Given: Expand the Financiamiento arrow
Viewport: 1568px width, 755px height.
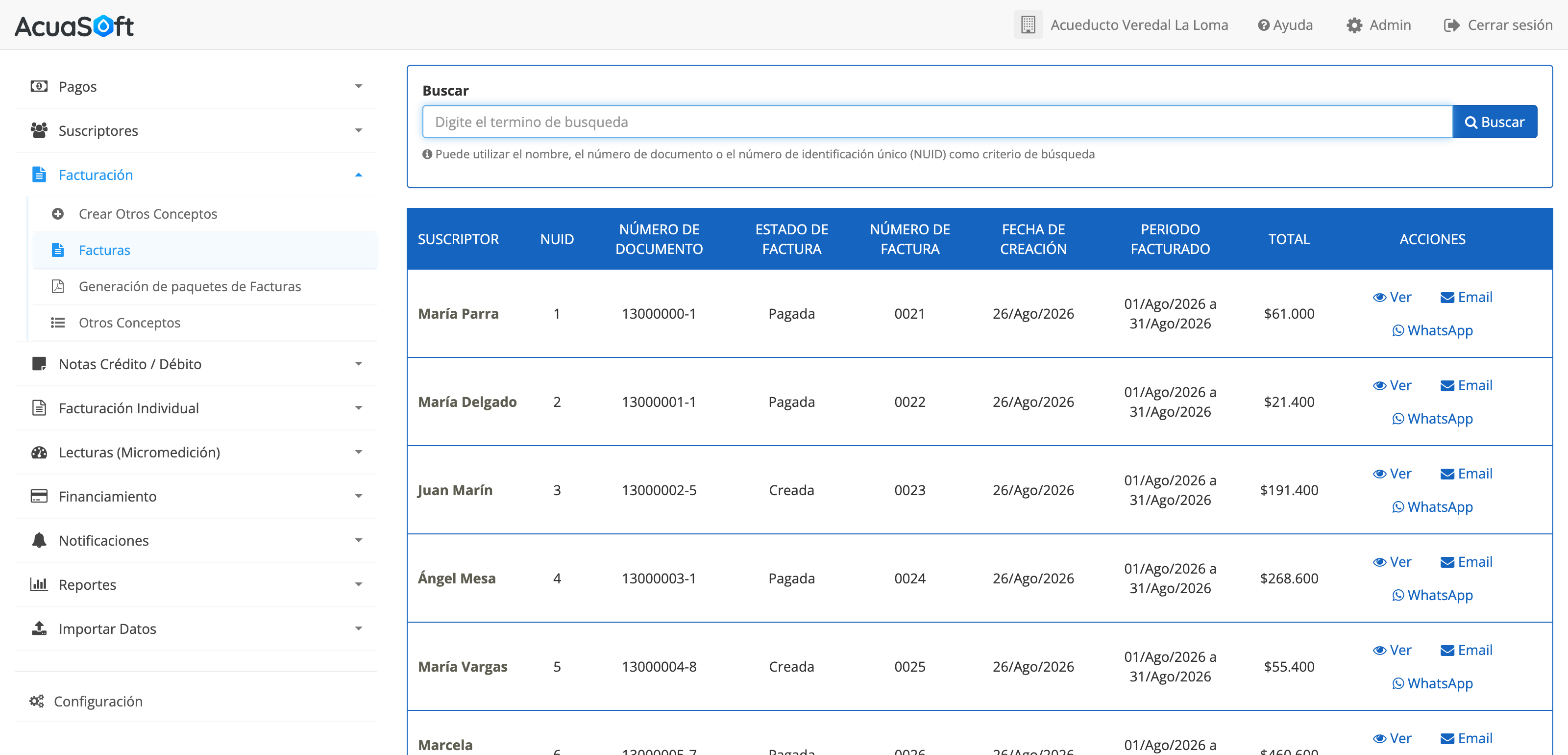Looking at the screenshot, I should [x=359, y=496].
